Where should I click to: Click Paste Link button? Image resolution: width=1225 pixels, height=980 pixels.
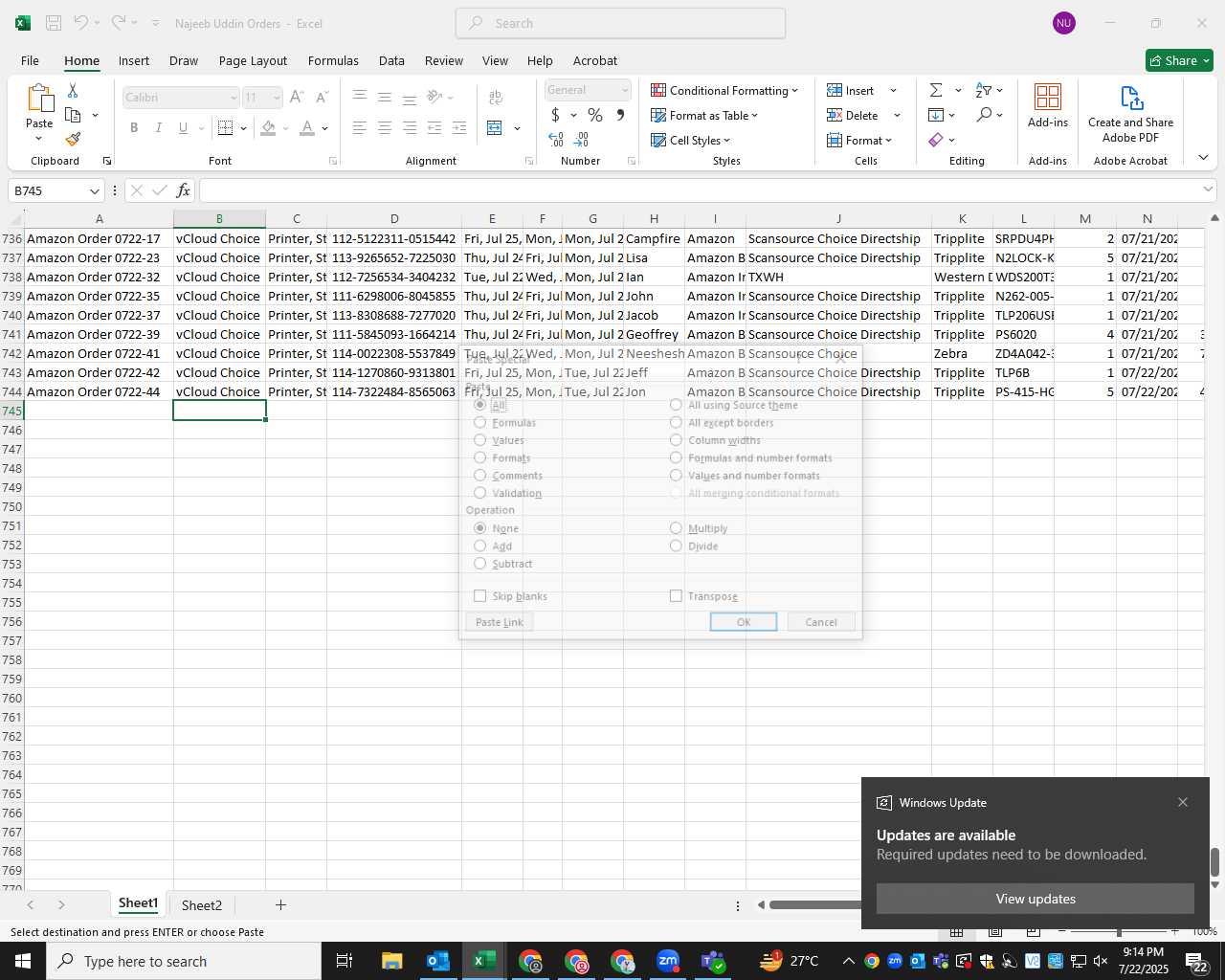pyautogui.click(x=500, y=622)
